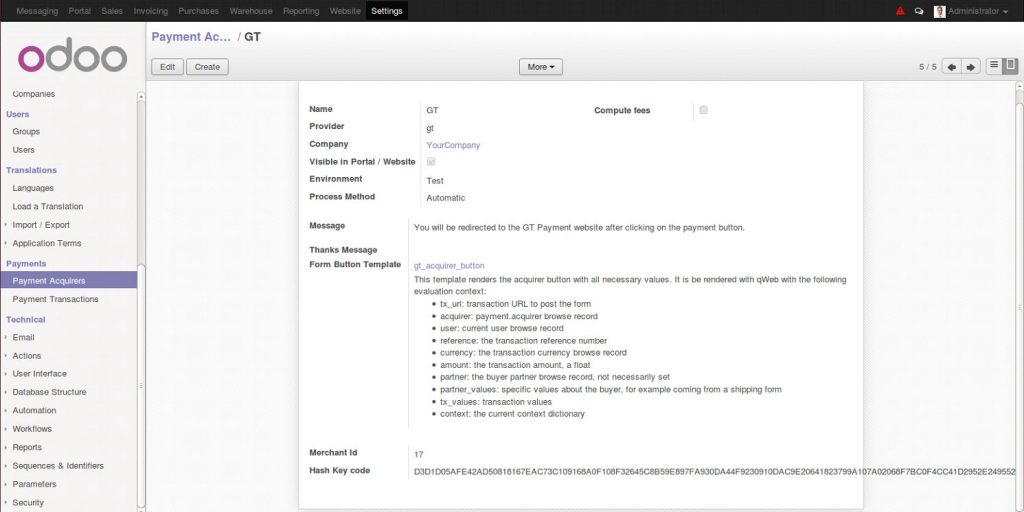Image resolution: width=1024 pixels, height=512 pixels.
Task: Expand the User Interface menu
Action: 39,374
